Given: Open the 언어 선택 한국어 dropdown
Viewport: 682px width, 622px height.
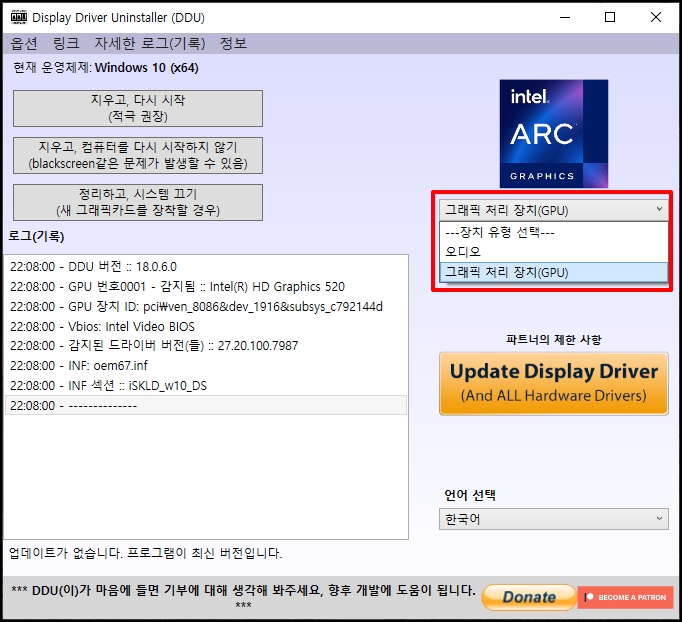Looking at the screenshot, I should (554, 519).
